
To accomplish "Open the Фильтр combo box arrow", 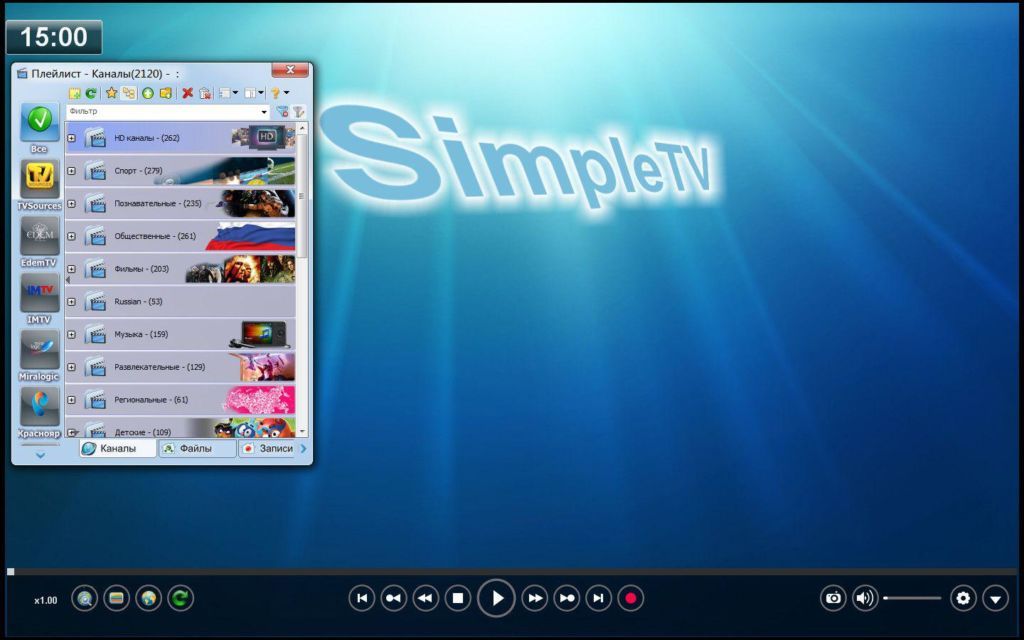I will [264, 112].
